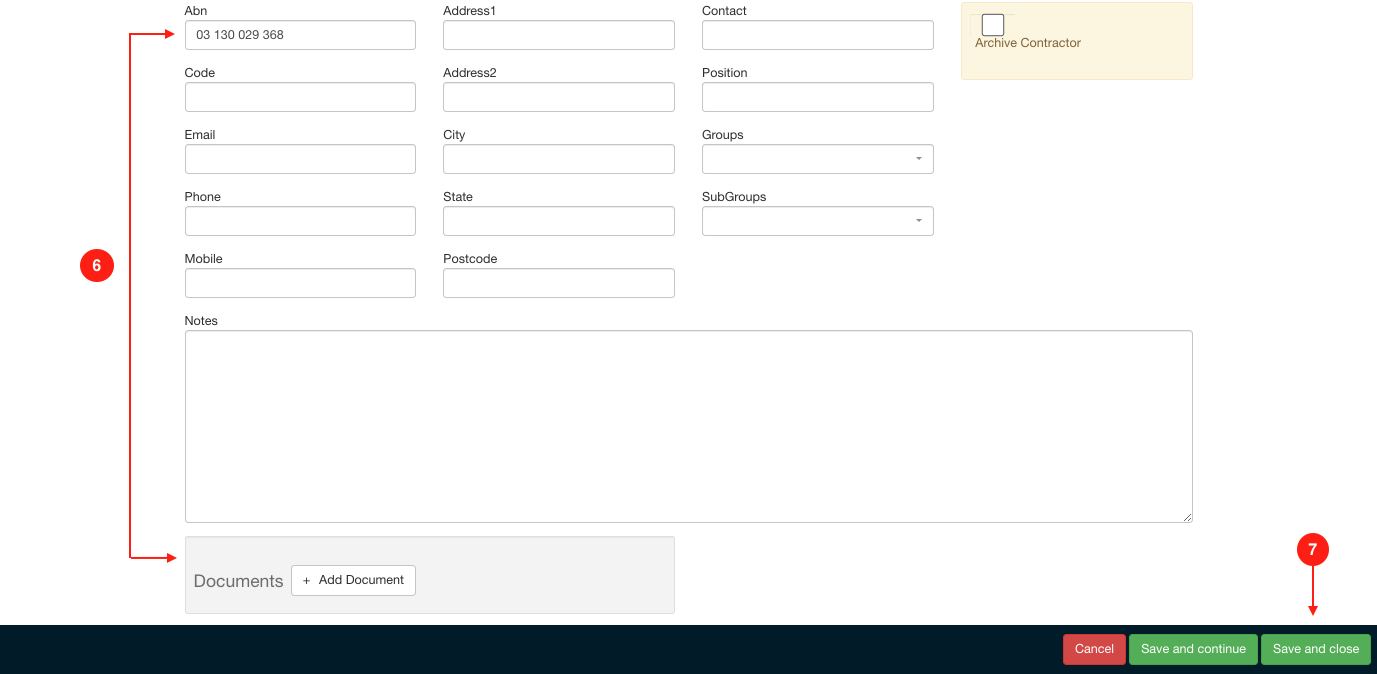Click into the Code field
The height and width of the screenshot is (674, 1377).
(x=300, y=97)
